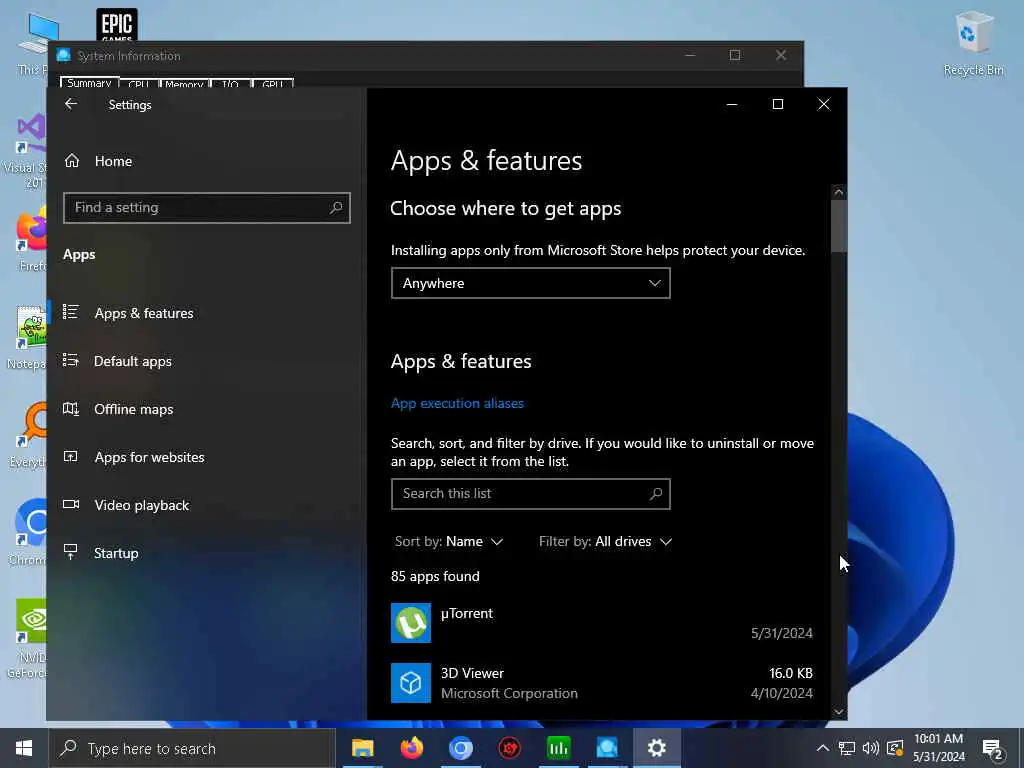The image size is (1024, 768).
Task: Open Video playback section
Action: pos(142,505)
